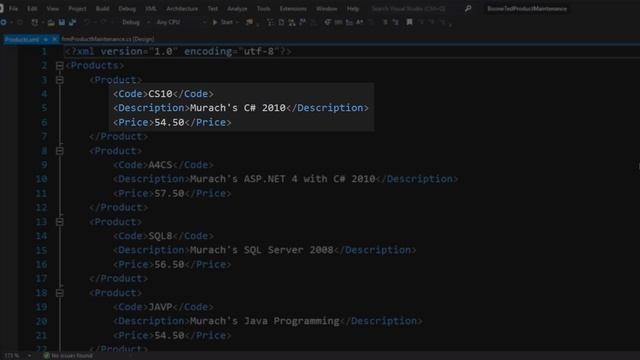
Task: Click the New Project toolbar icon
Action: pos(35,22)
